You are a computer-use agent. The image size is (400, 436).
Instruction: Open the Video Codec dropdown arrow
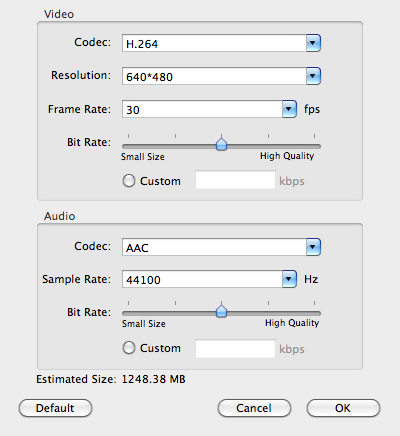point(313,43)
